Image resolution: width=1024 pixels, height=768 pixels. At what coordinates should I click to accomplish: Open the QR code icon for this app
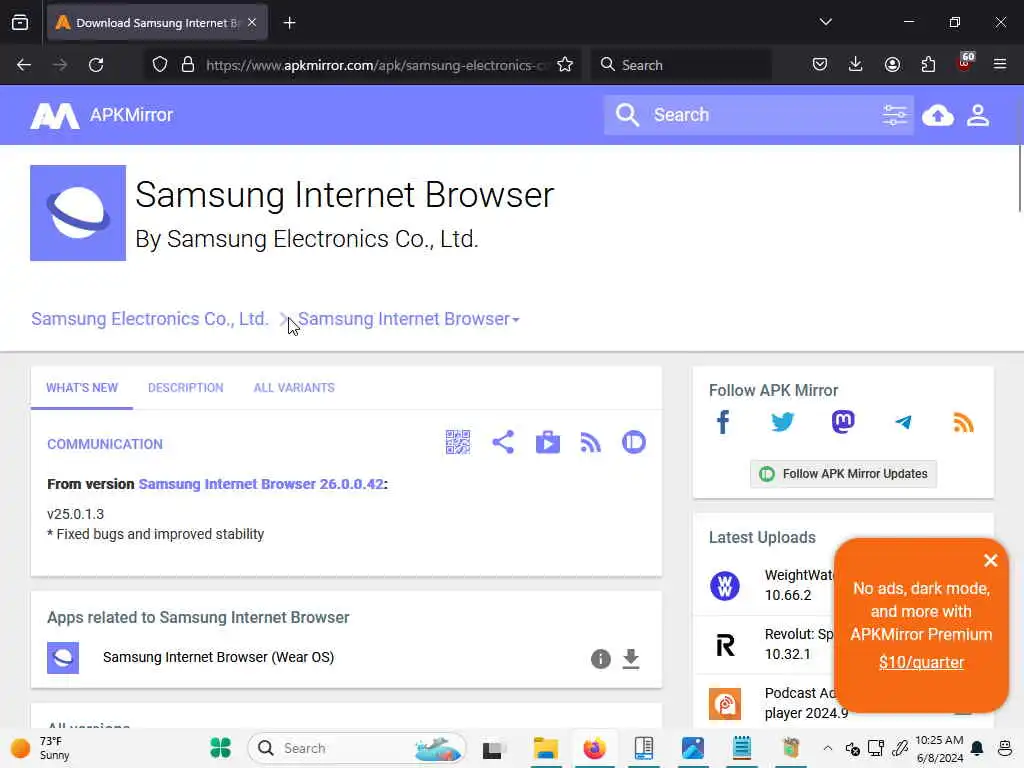pyautogui.click(x=458, y=442)
